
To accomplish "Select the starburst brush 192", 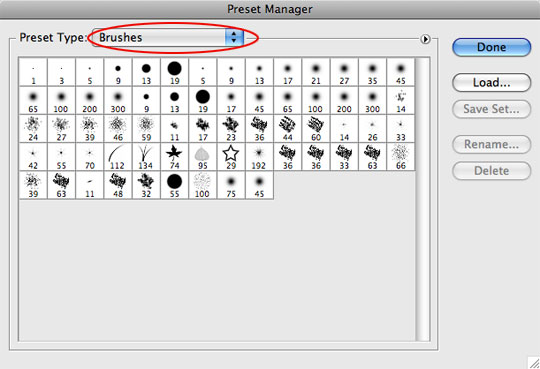I will (259, 157).
